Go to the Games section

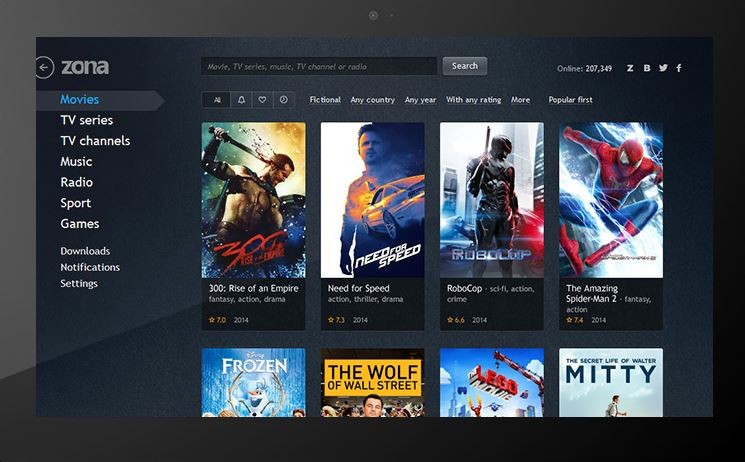[80, 223]
